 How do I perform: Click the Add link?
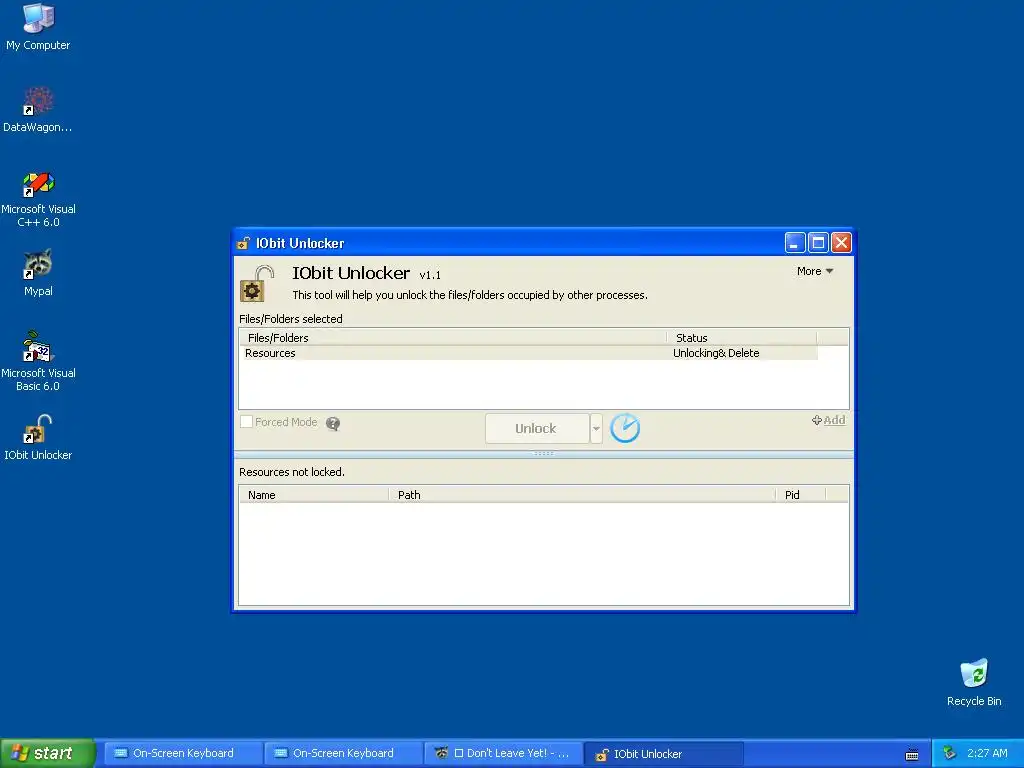[x=828, y=420]
